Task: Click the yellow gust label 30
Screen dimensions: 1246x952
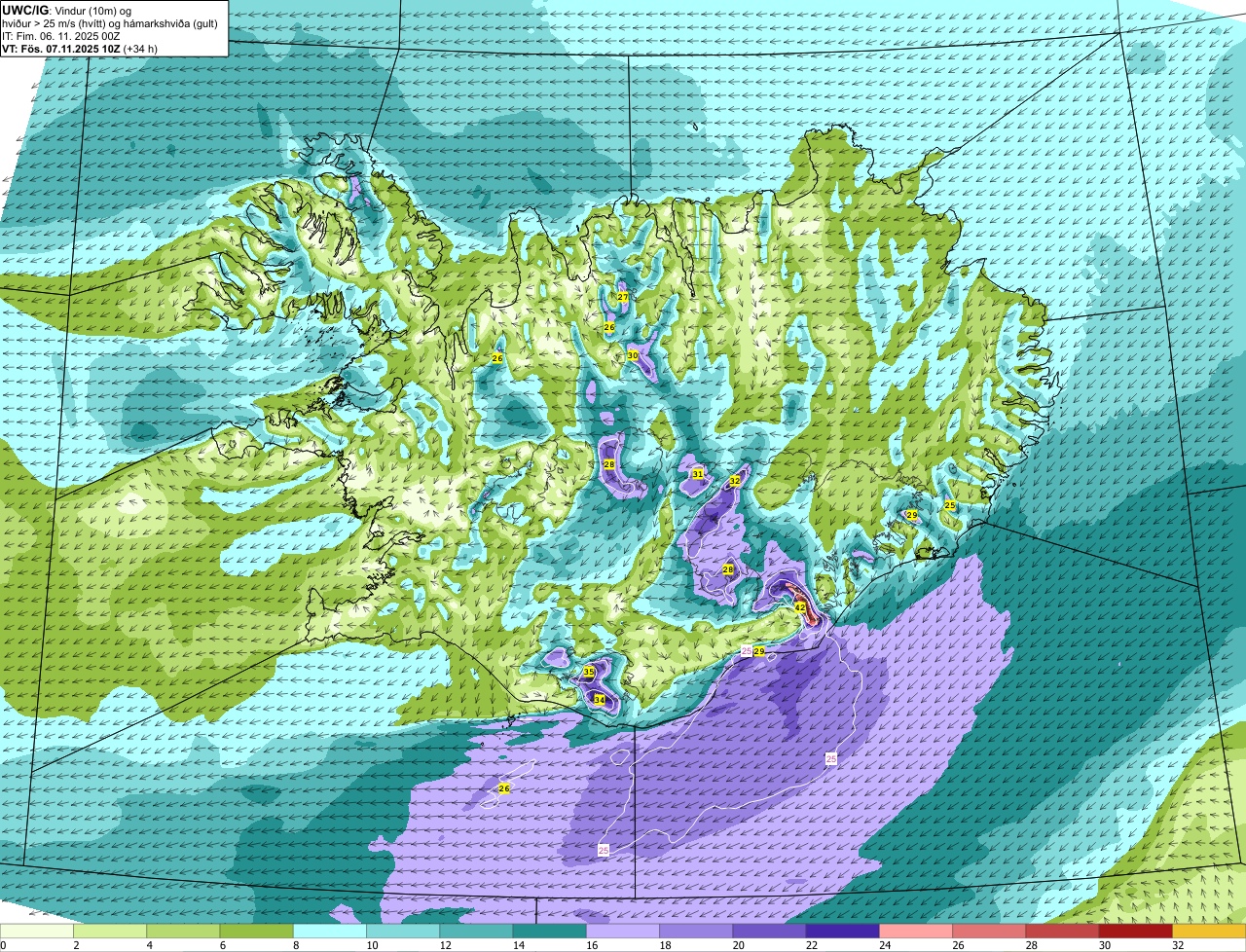Action: [633, 355]
